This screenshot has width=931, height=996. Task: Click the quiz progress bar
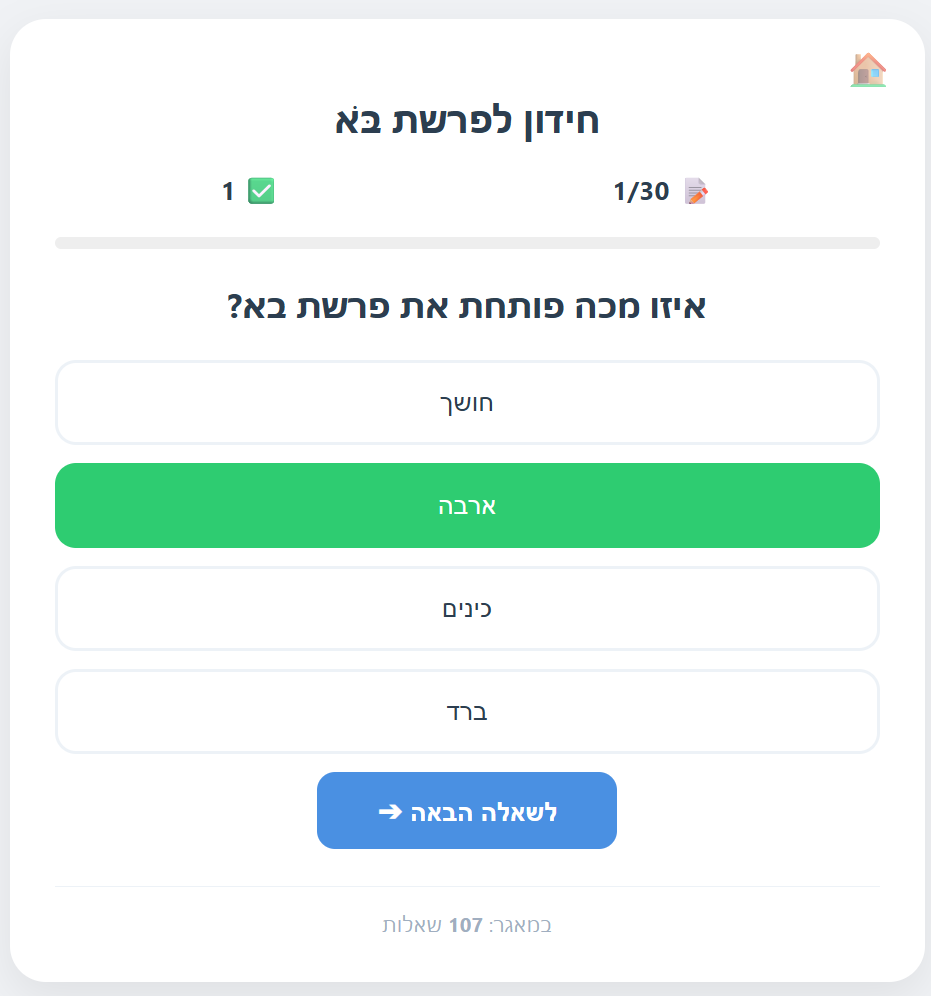pyautogui.click(x=467, y=243)
